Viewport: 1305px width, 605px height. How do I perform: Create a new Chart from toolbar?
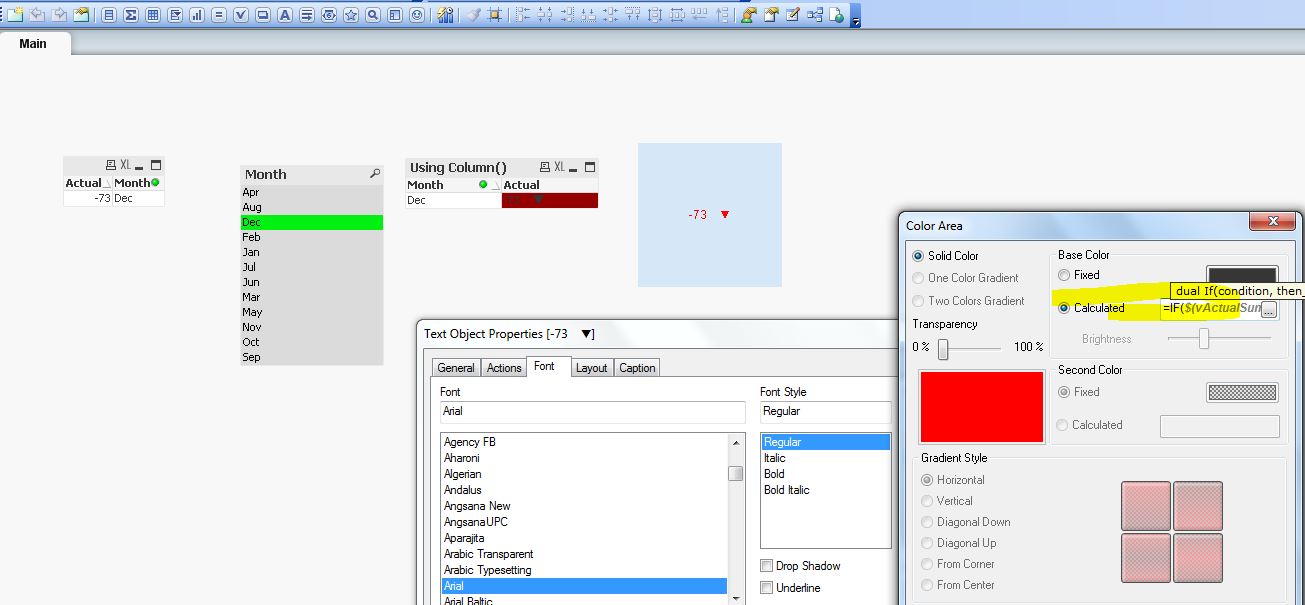click(x=197, y=15)
